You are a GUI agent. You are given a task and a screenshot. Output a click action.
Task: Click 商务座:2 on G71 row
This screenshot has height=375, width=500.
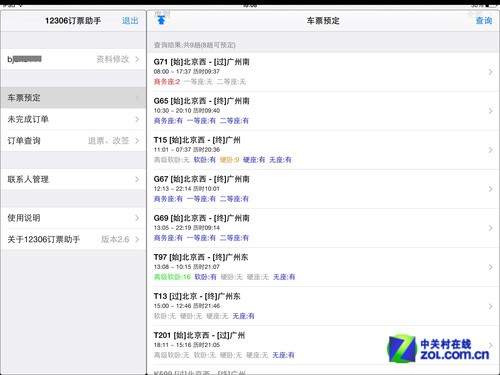tap(167, 82)
